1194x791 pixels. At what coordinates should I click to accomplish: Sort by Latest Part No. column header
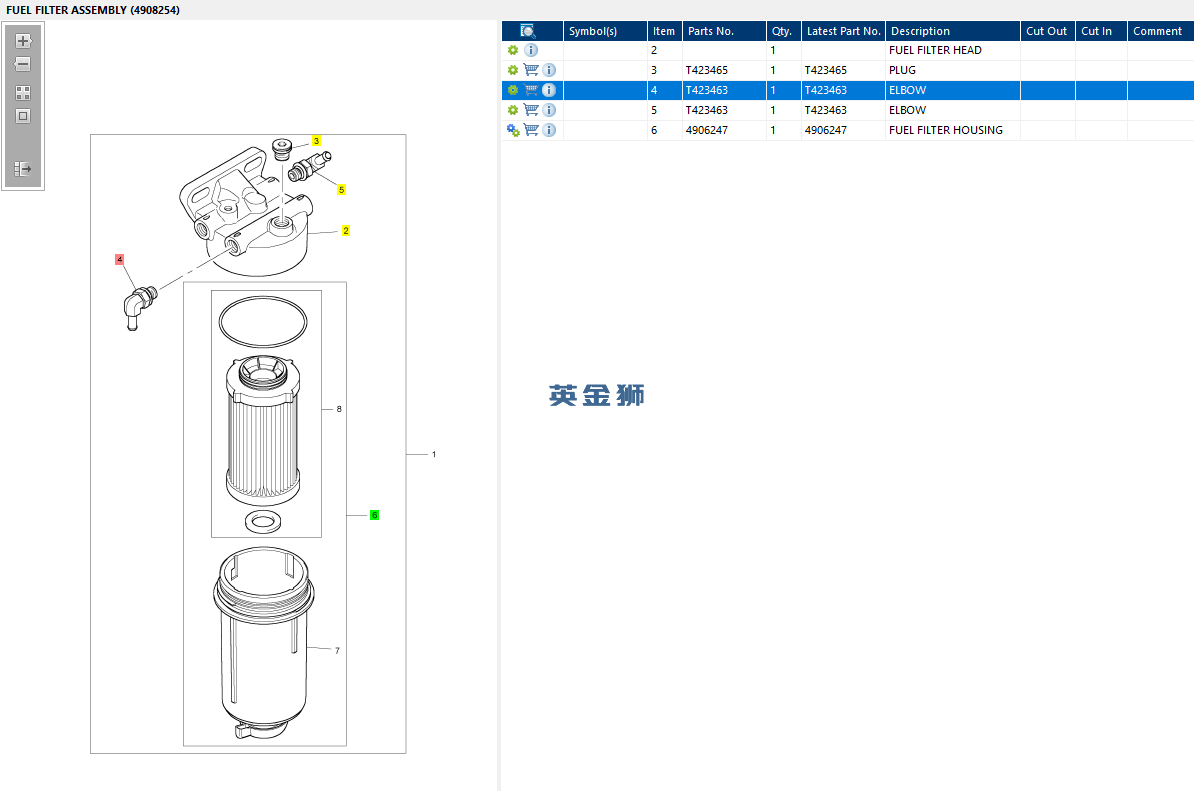(843, 31)
